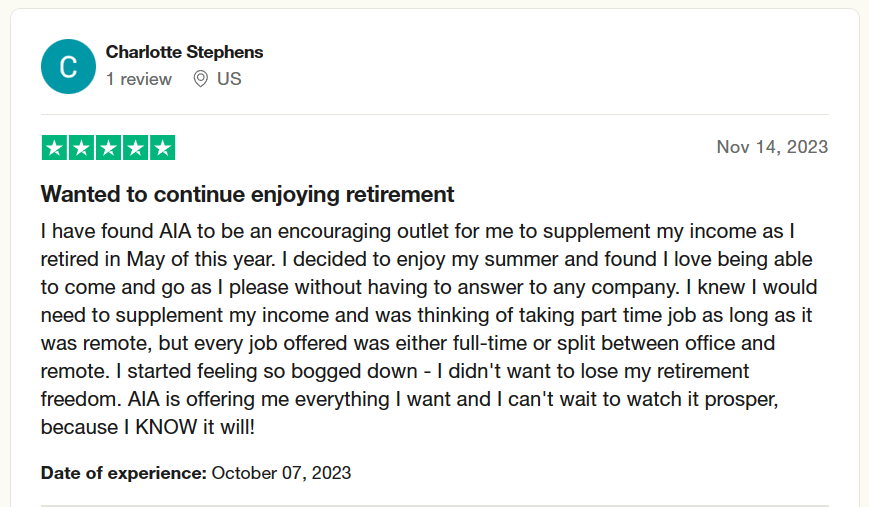Click the teal "C" profile avatar
Viewport: 869px width, 507px height.
point(68,66)
